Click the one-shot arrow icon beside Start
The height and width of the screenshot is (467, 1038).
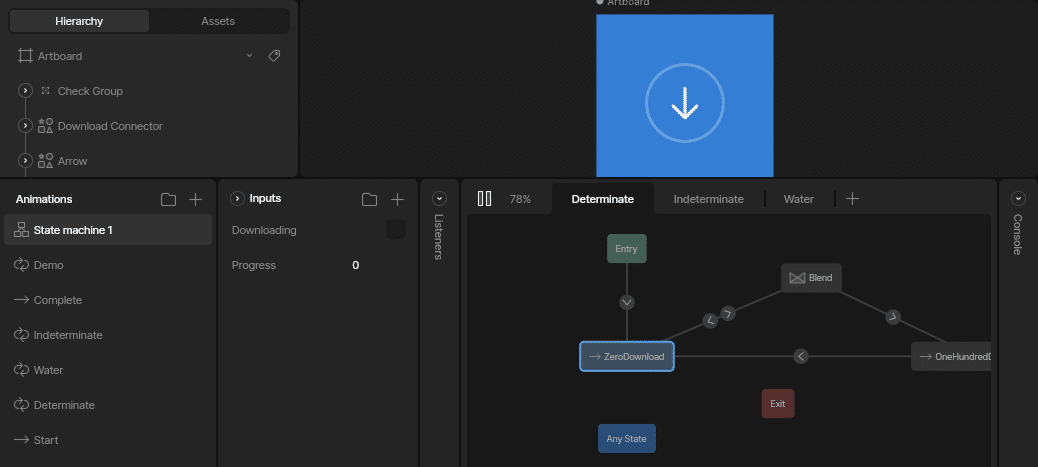point(21,440)
